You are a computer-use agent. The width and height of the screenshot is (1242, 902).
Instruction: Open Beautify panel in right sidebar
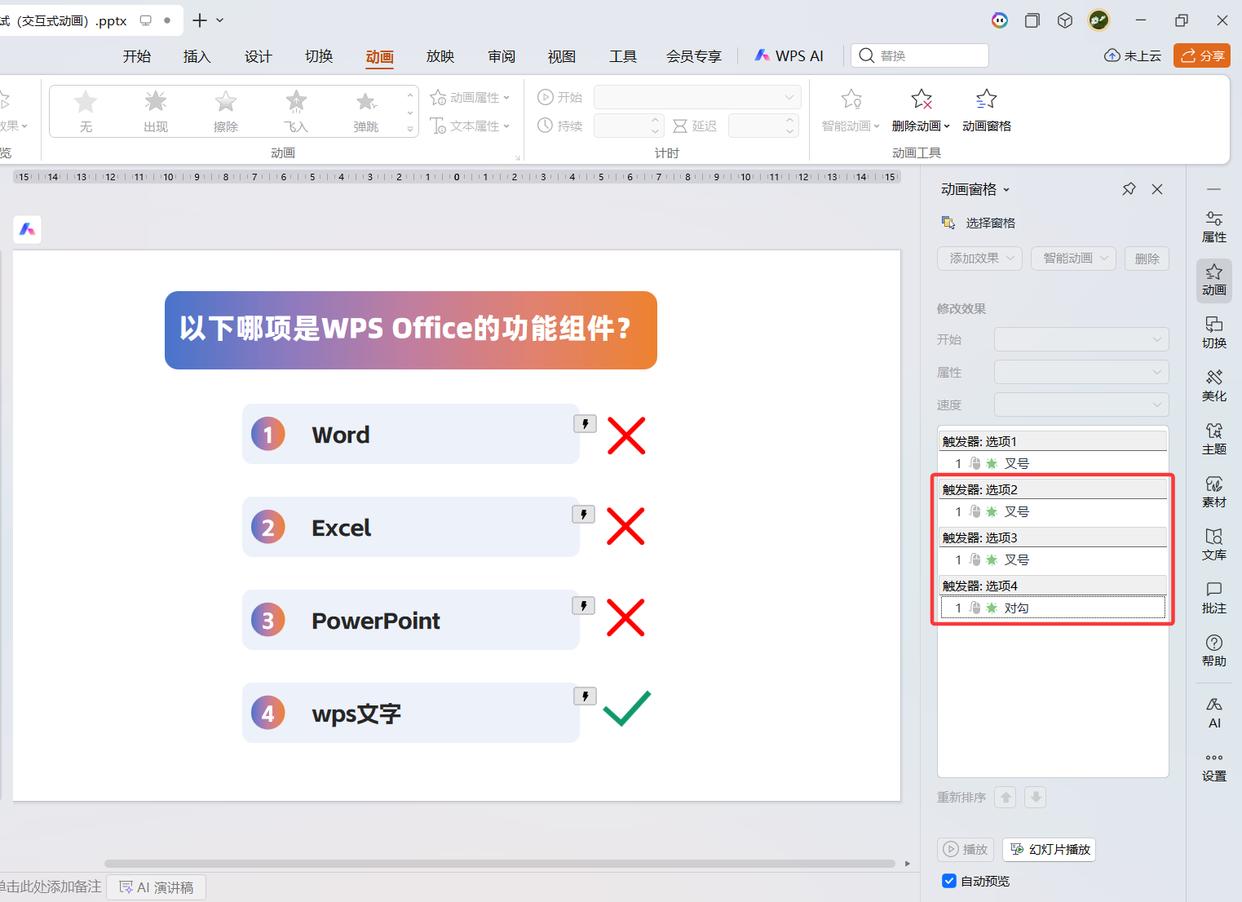[x=1213, y=384]
